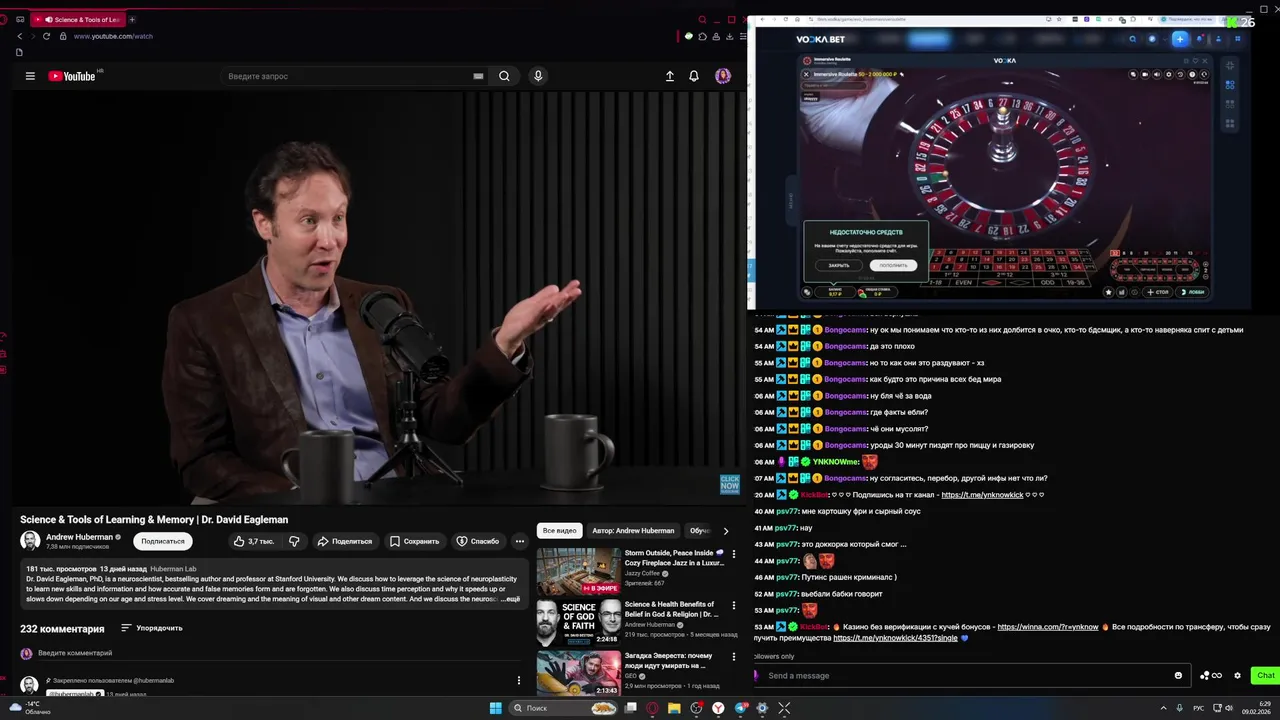The width and height of the screenshot is (1280, 720).
Task: Open the three-dot more actions under the video
Action: (519, 541)
